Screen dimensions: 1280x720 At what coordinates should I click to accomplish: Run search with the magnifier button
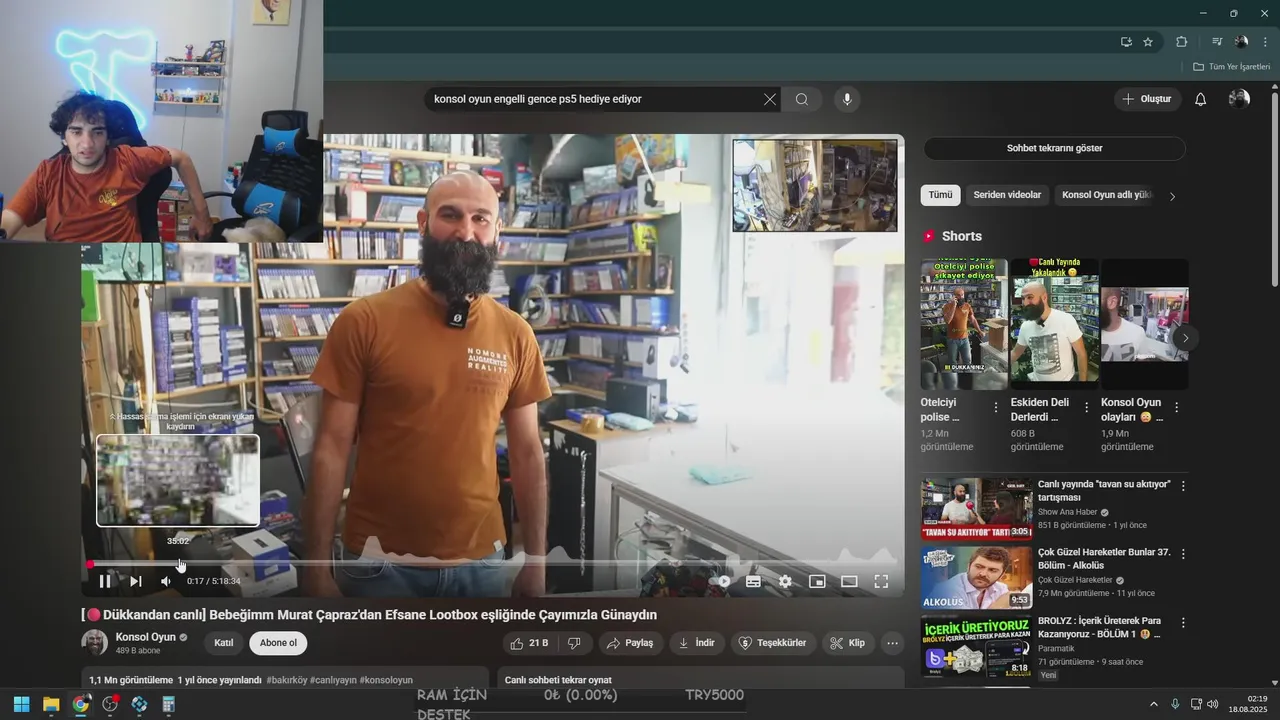pyautogui.click(x=802, y=99)
